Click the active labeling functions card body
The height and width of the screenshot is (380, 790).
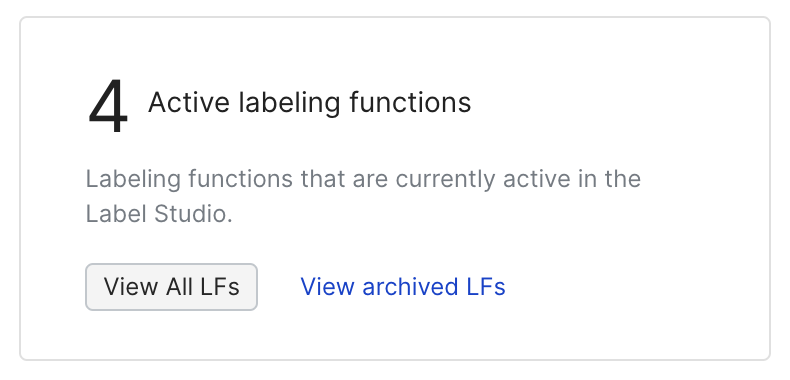(x=395, y=188)
